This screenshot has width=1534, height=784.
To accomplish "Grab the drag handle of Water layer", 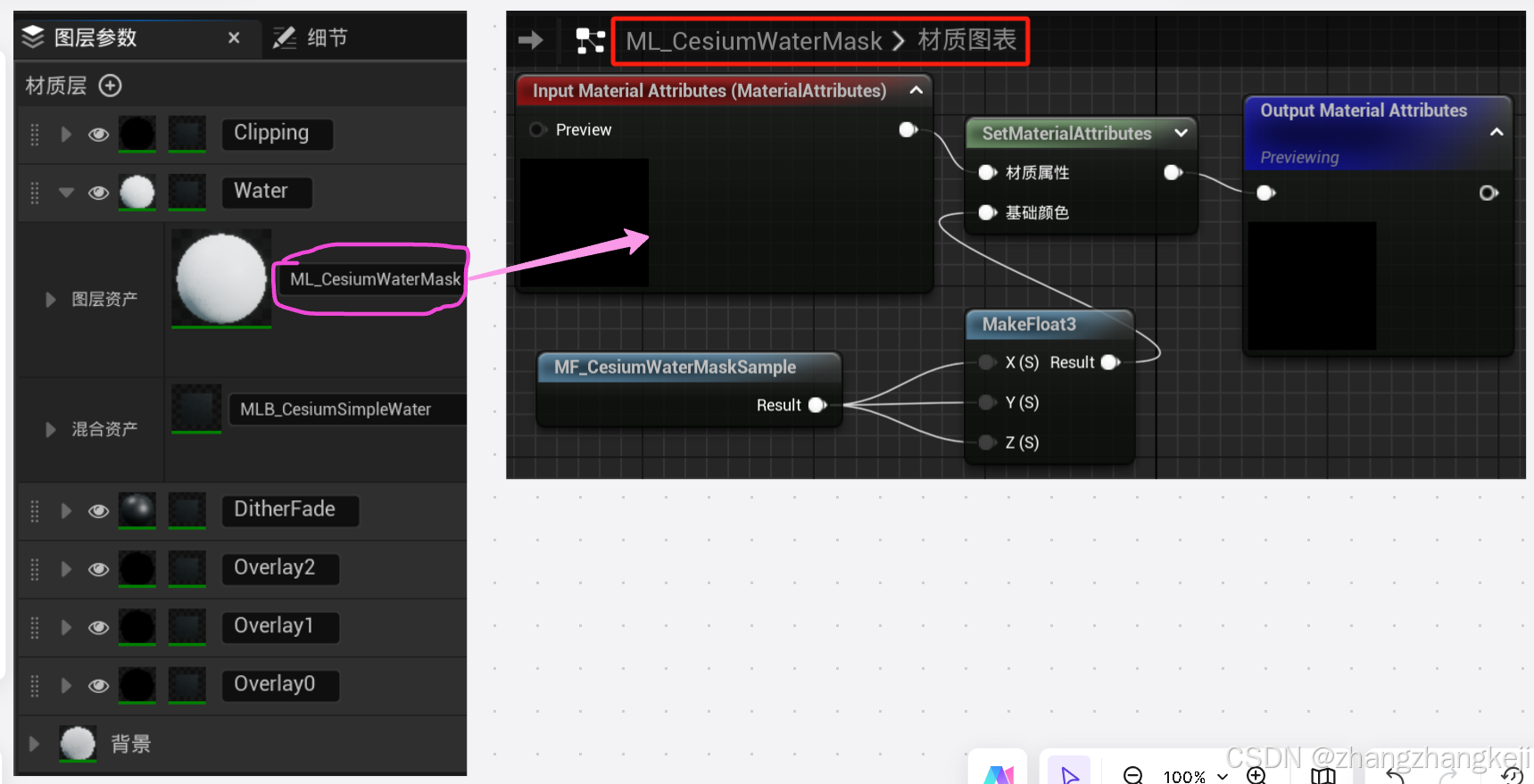I will [35, 193].
